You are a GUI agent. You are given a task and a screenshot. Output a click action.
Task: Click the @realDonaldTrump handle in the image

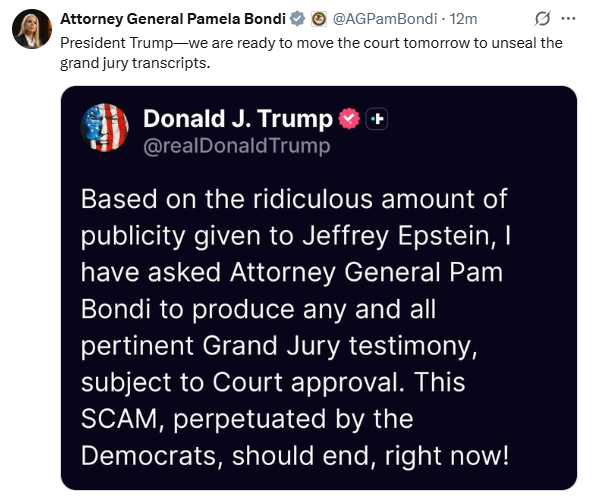coord(236,146)
